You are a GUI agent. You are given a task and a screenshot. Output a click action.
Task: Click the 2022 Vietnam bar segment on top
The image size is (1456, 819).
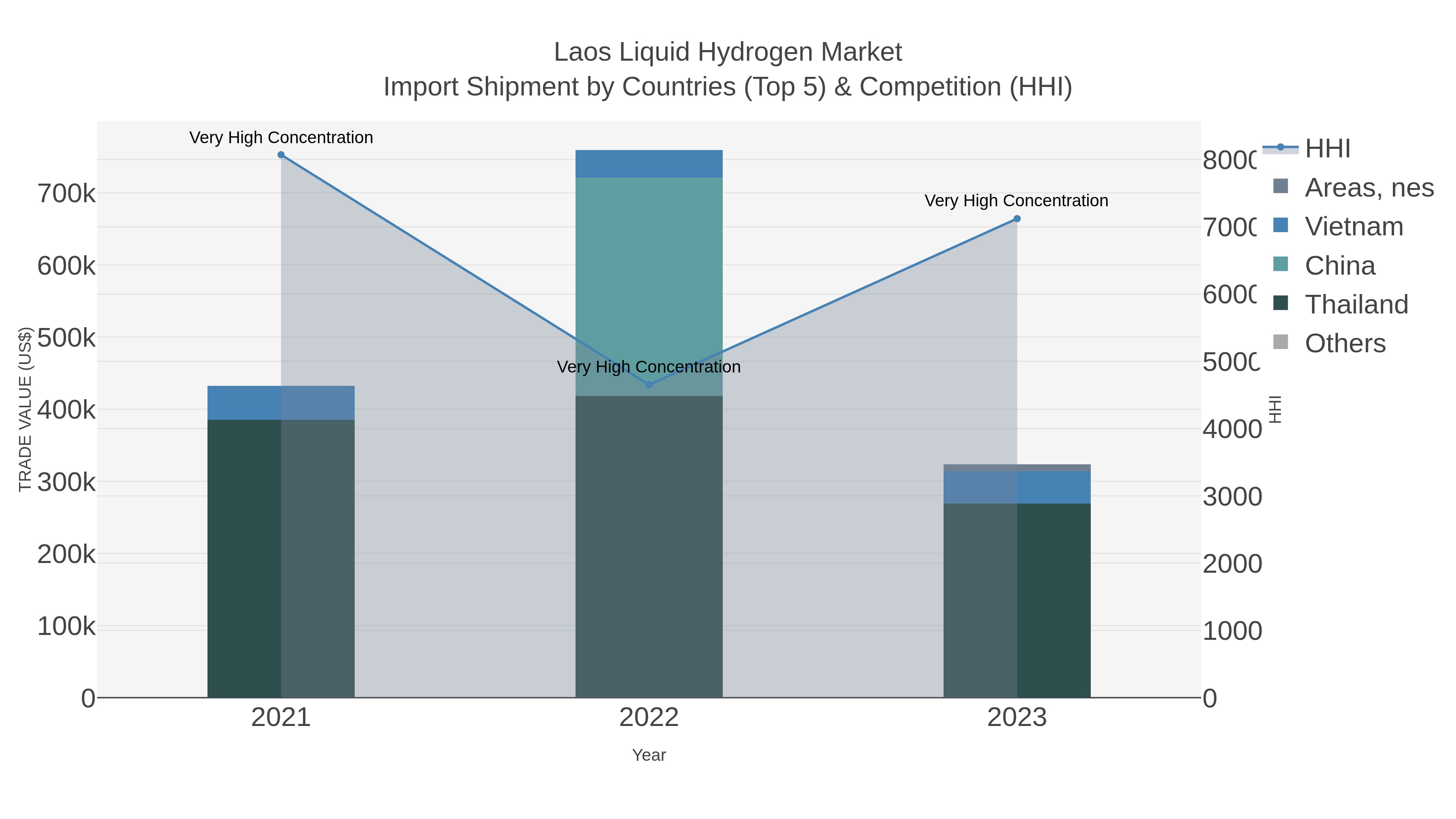[x=649, y=164]
